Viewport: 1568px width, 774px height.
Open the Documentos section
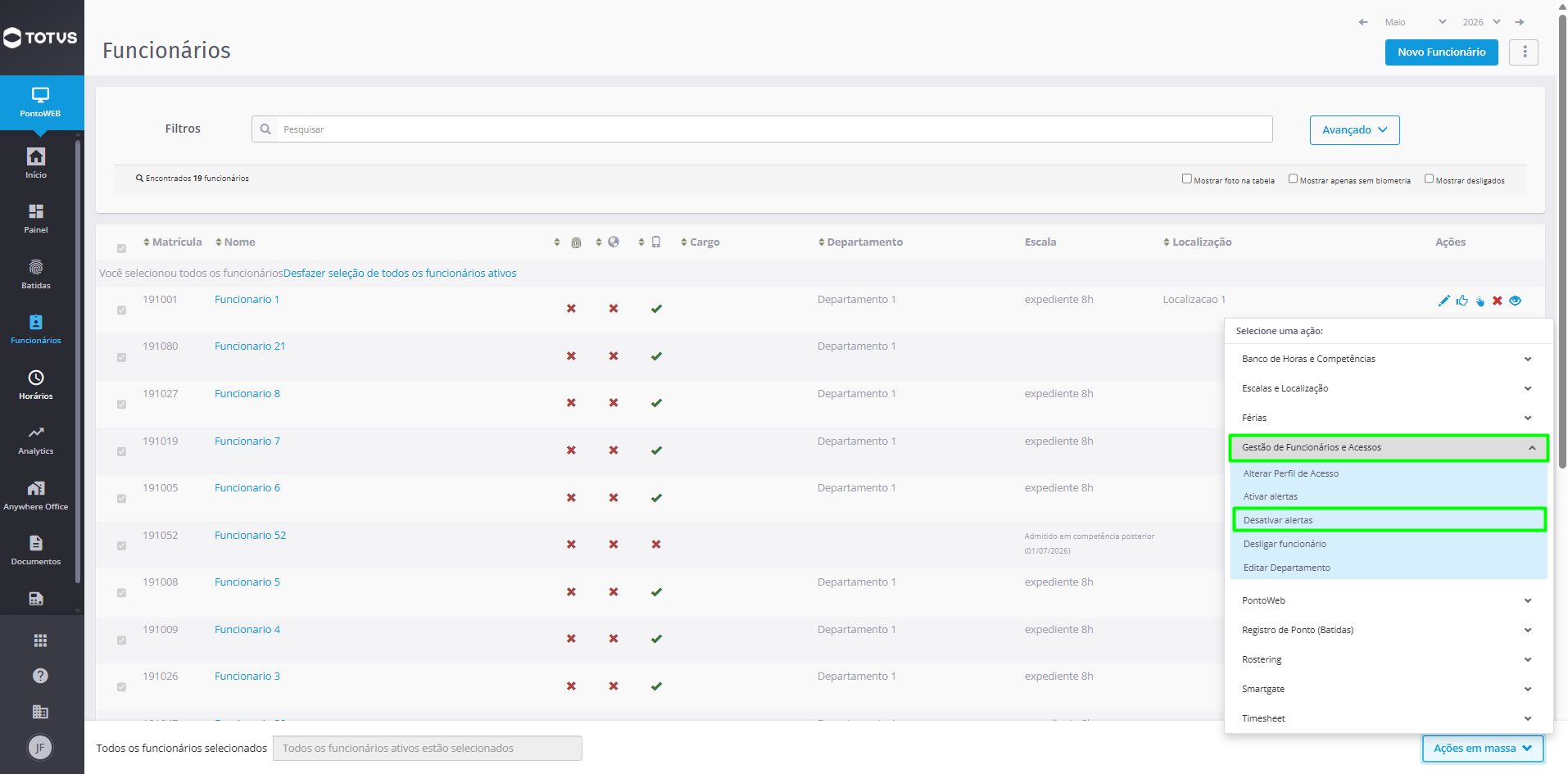[x=36, y=550]
